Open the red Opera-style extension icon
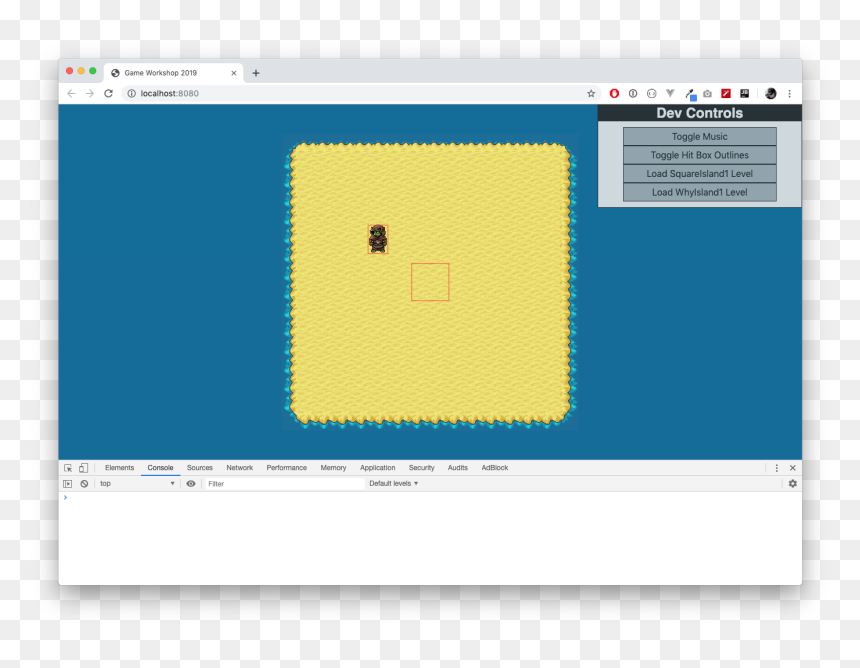860x668 pixels. coord(614,93)
